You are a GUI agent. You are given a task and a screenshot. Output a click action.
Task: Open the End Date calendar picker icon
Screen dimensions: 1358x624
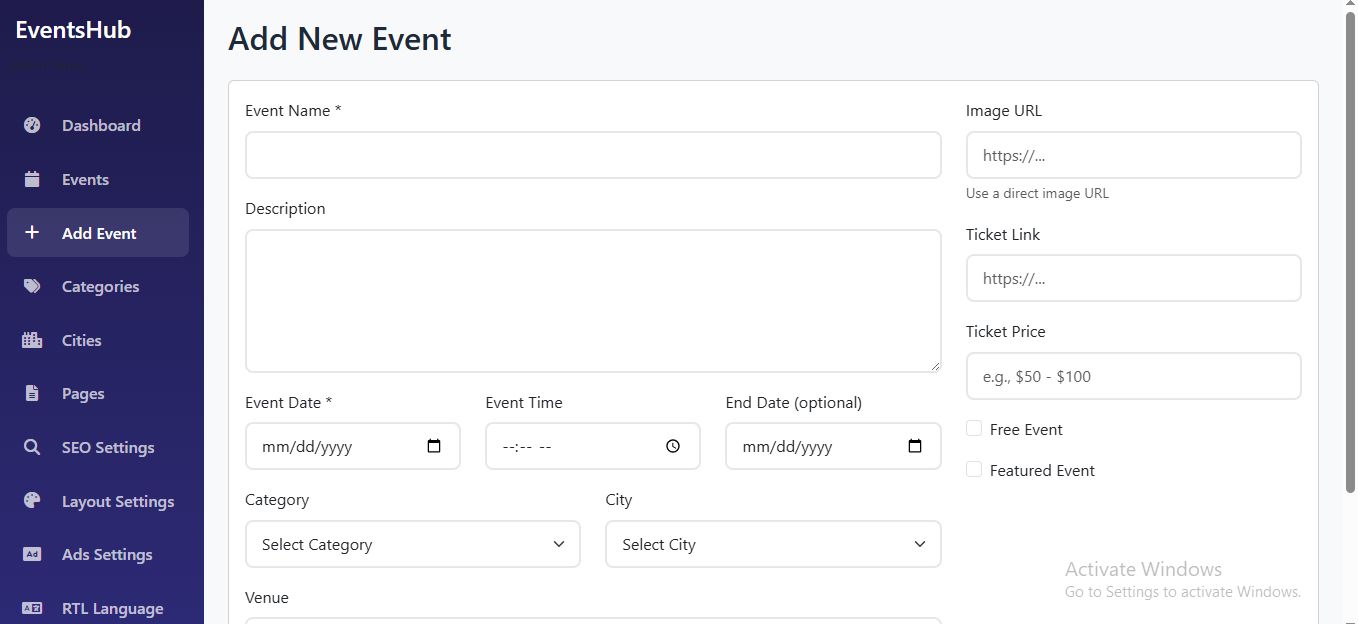[914, 446]
